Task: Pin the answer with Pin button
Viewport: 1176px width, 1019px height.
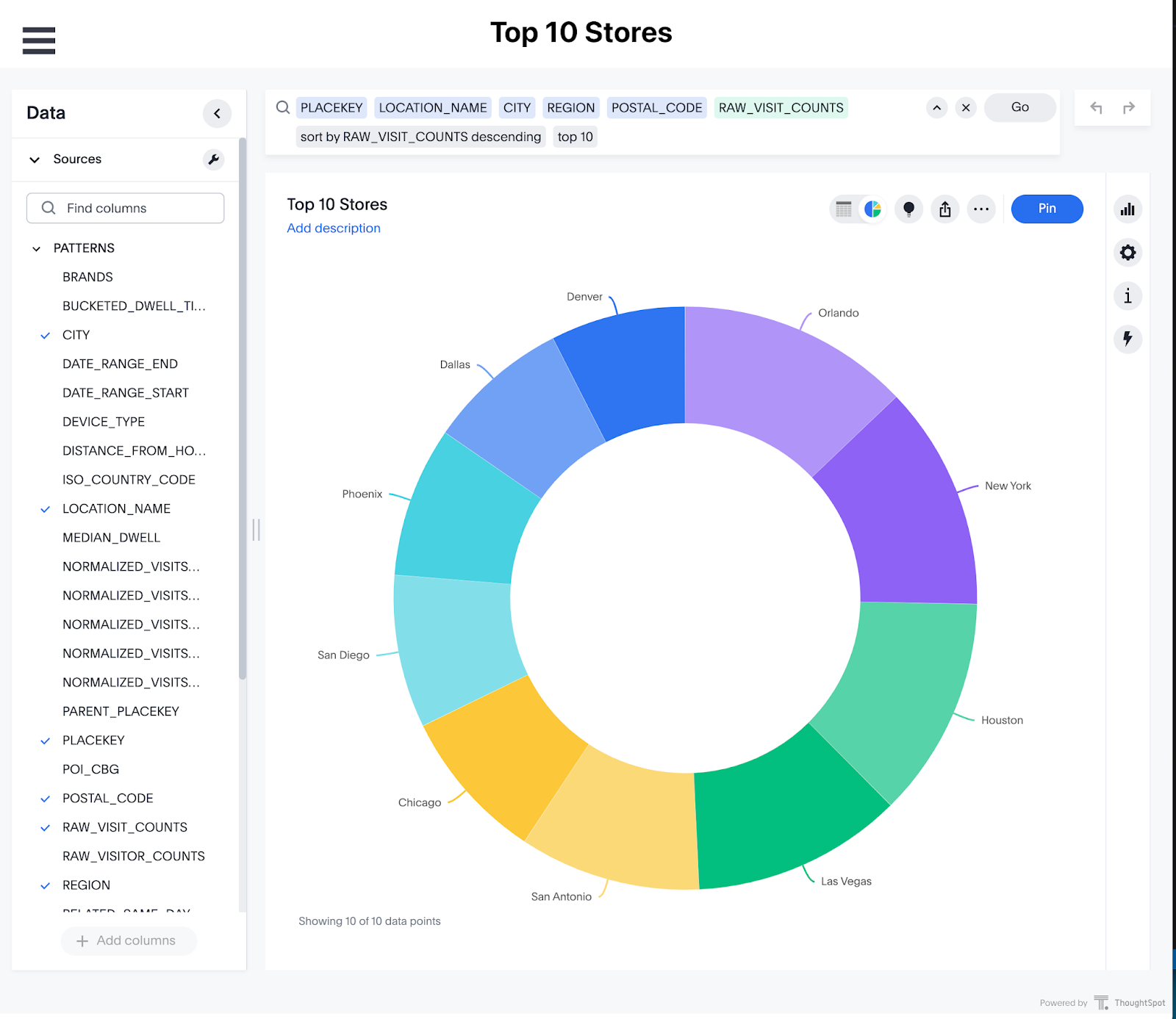Action: pyautogui.click(x=1047, y=209)
